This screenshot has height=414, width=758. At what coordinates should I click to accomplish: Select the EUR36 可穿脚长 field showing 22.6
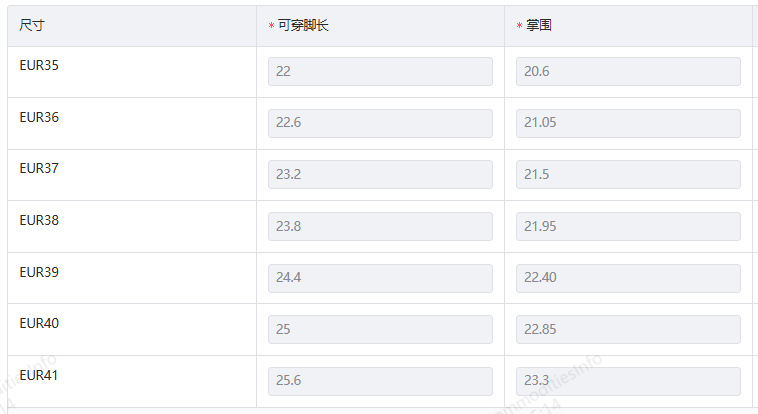[x=380, y=123]
